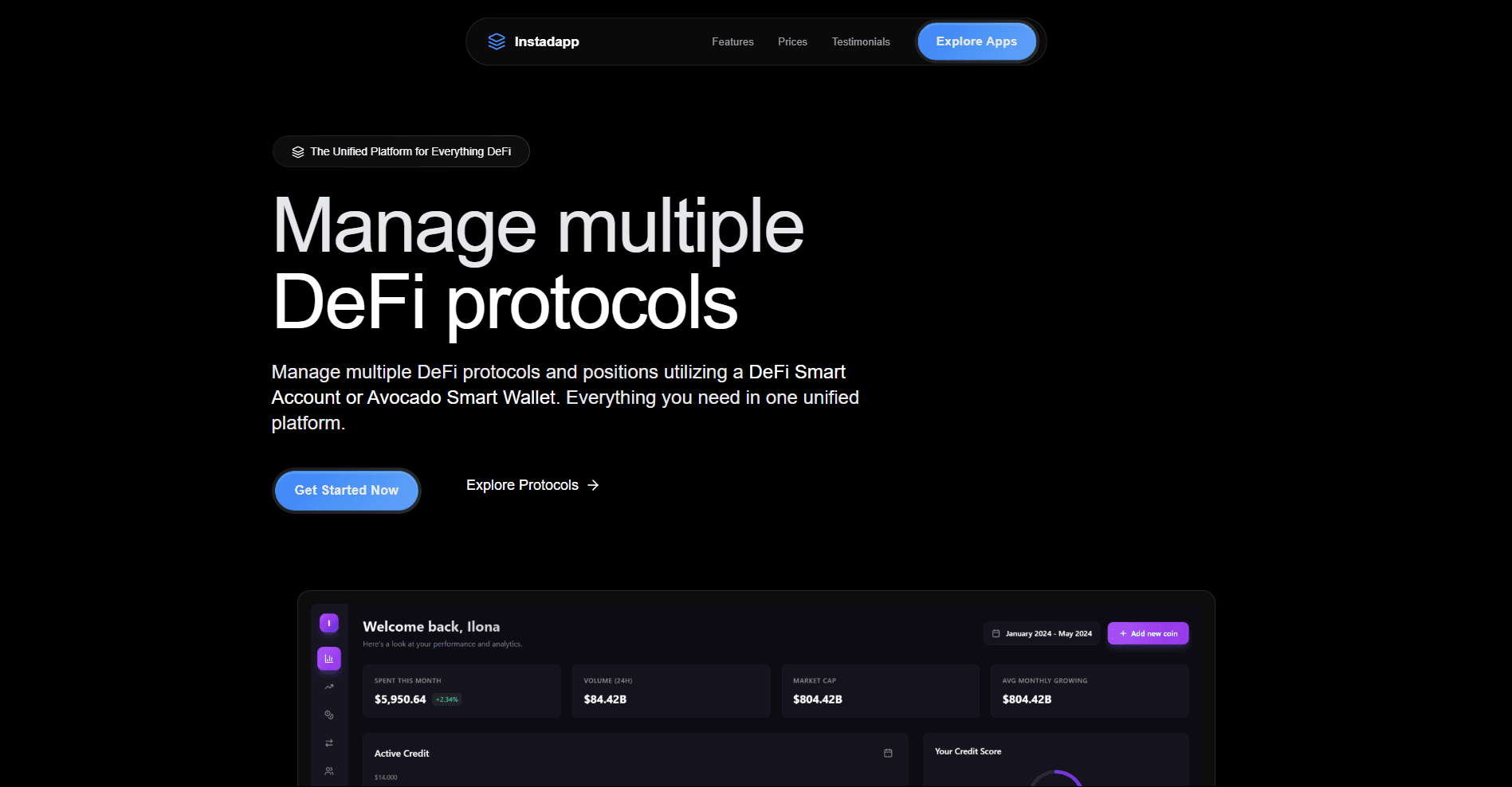The height and width of the screenshot is (787, 1512).
Task: Click the calendar icon in Active Credit card
Action: tap(888, 753)
